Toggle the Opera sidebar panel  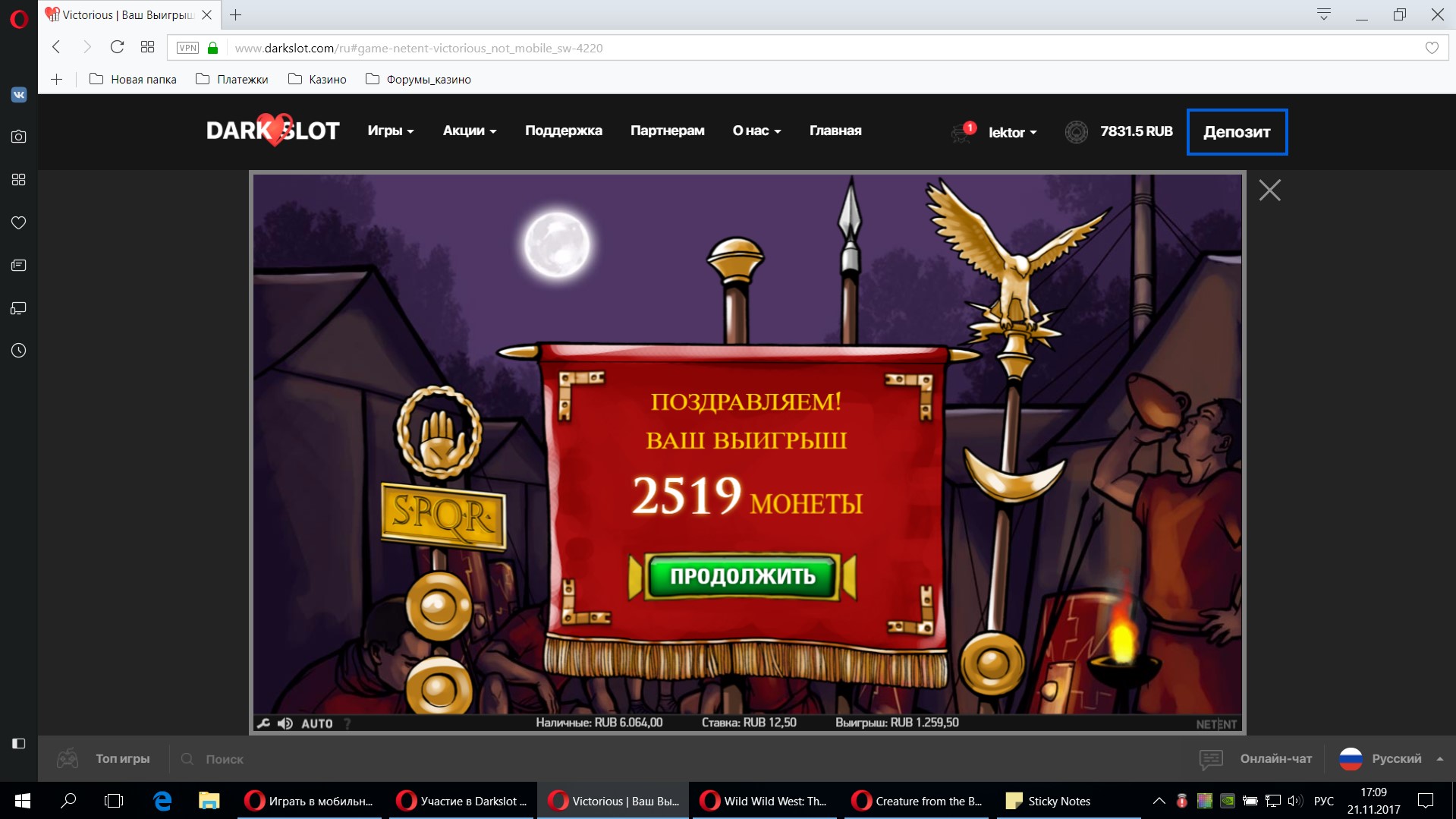click(x=19, y=744)
